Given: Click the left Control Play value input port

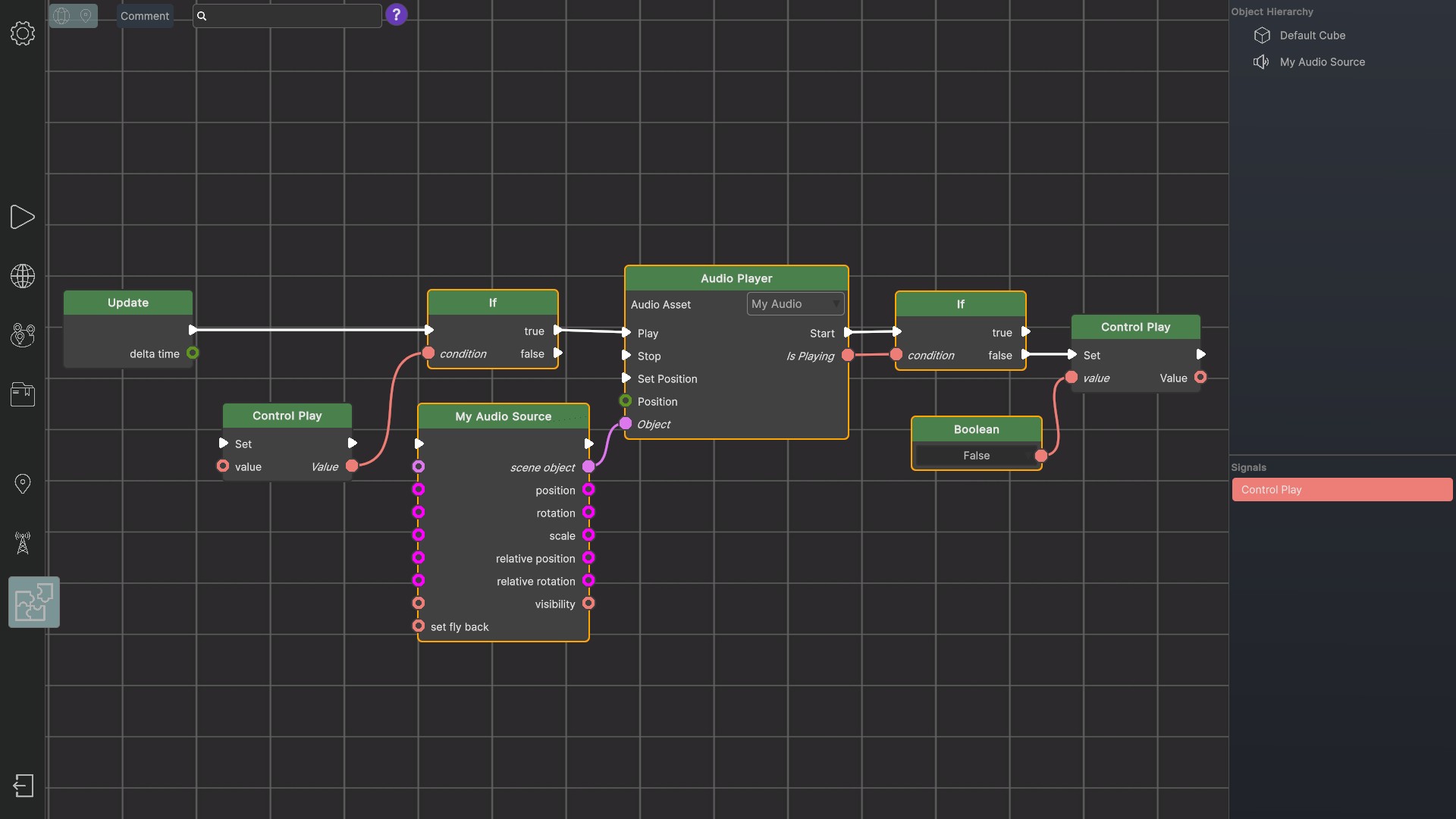Looking at the screenshot, I should [223, 466].
